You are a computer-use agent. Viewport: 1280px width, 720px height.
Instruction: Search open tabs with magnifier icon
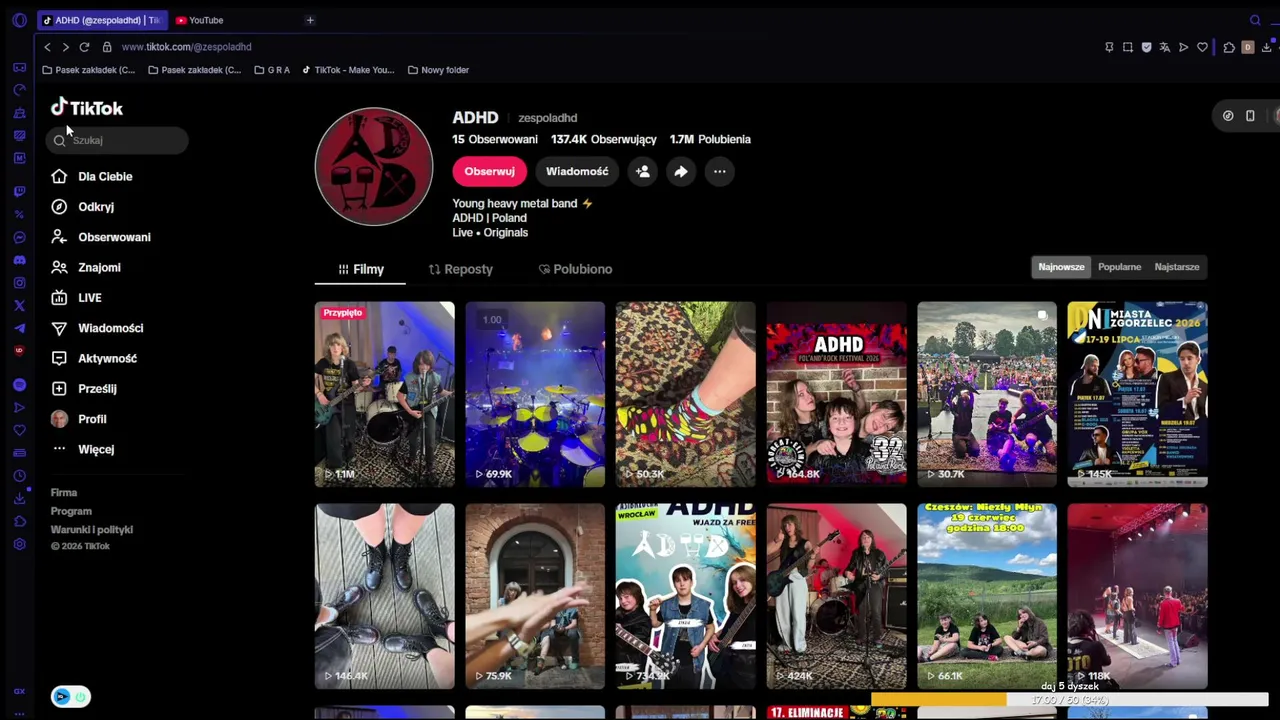1255,20
